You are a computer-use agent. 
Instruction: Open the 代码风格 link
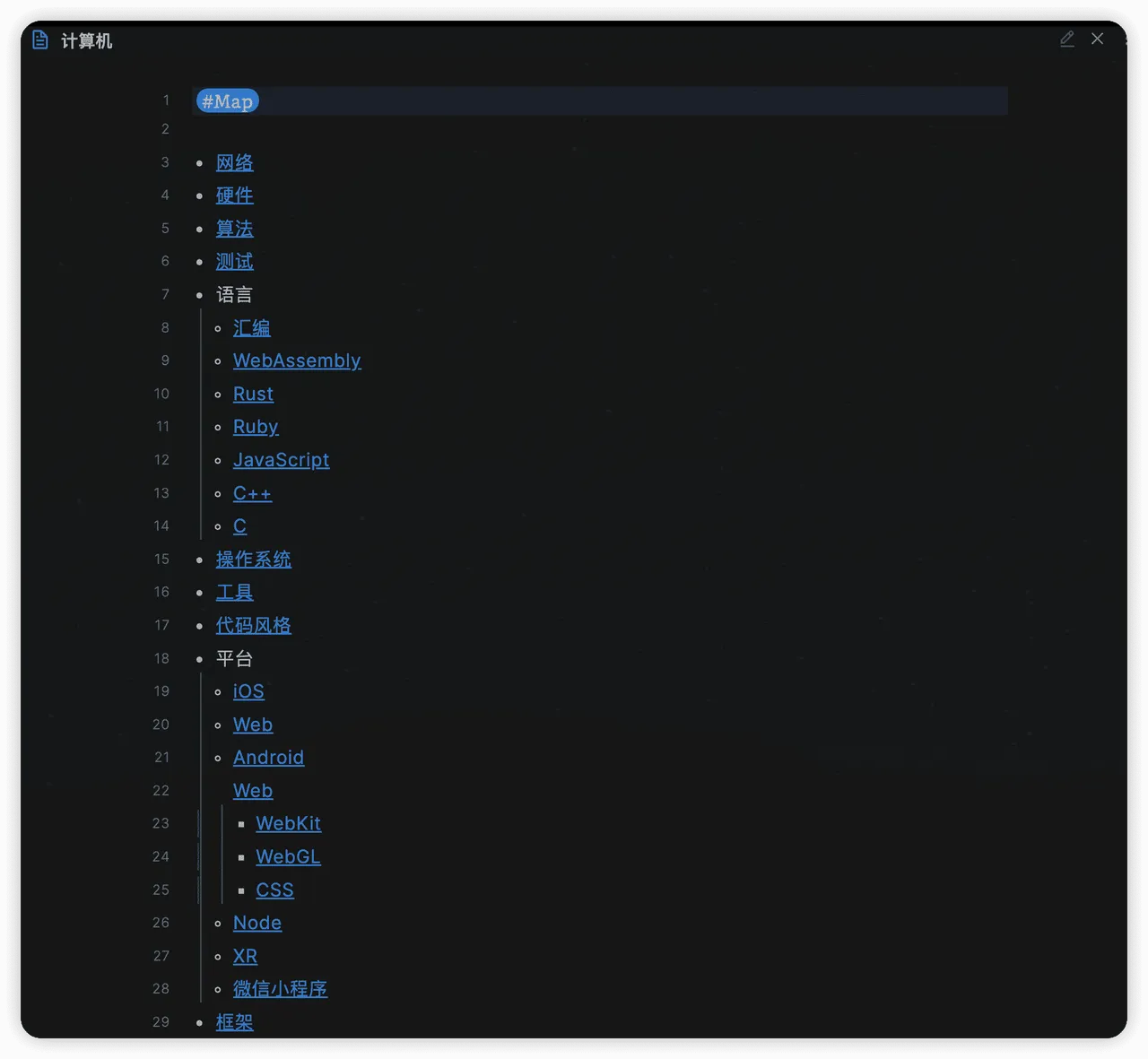pos(253,626)
